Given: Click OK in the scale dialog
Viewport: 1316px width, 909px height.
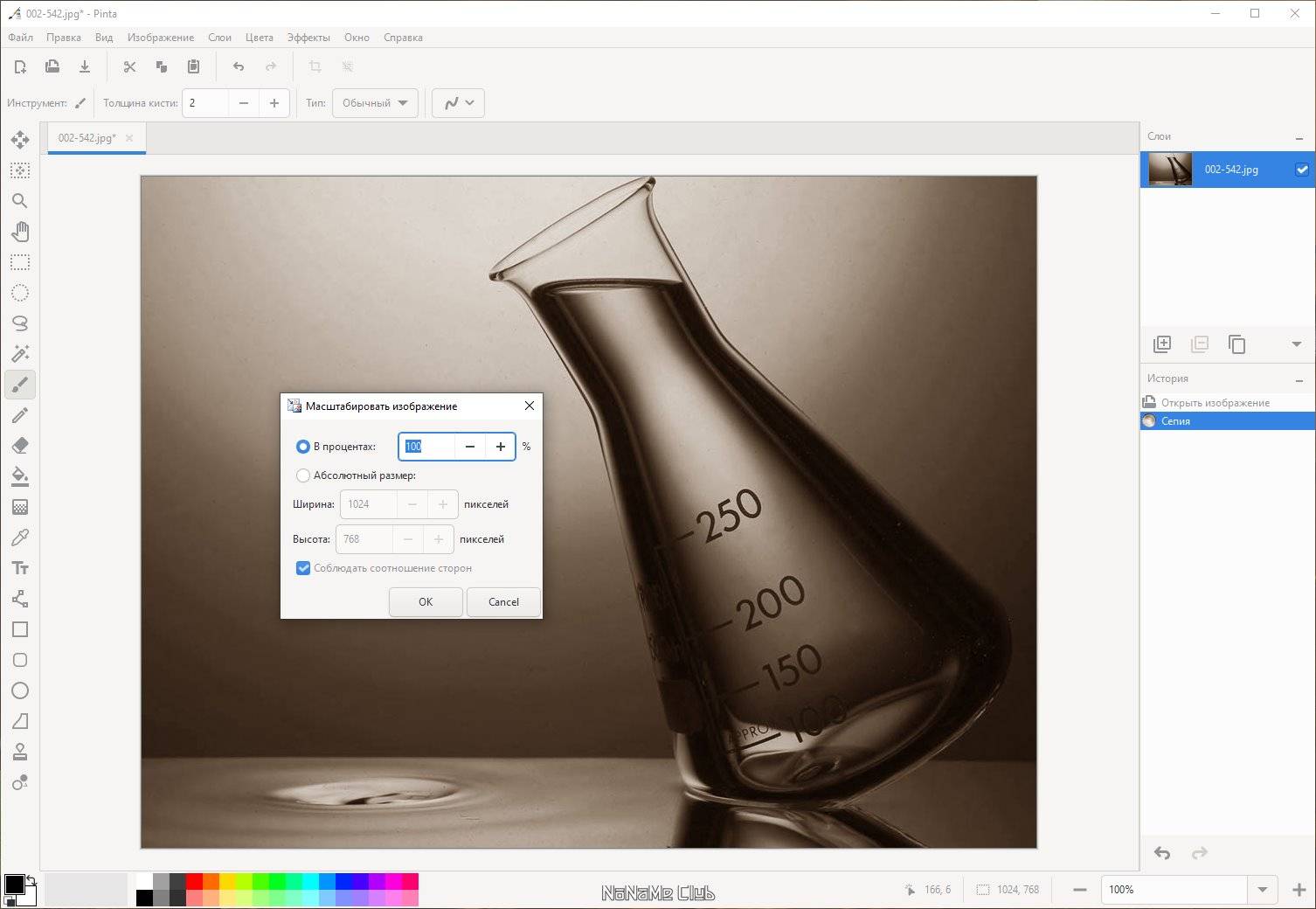Looking at the screenshot, I should click(x=426, y=602).
